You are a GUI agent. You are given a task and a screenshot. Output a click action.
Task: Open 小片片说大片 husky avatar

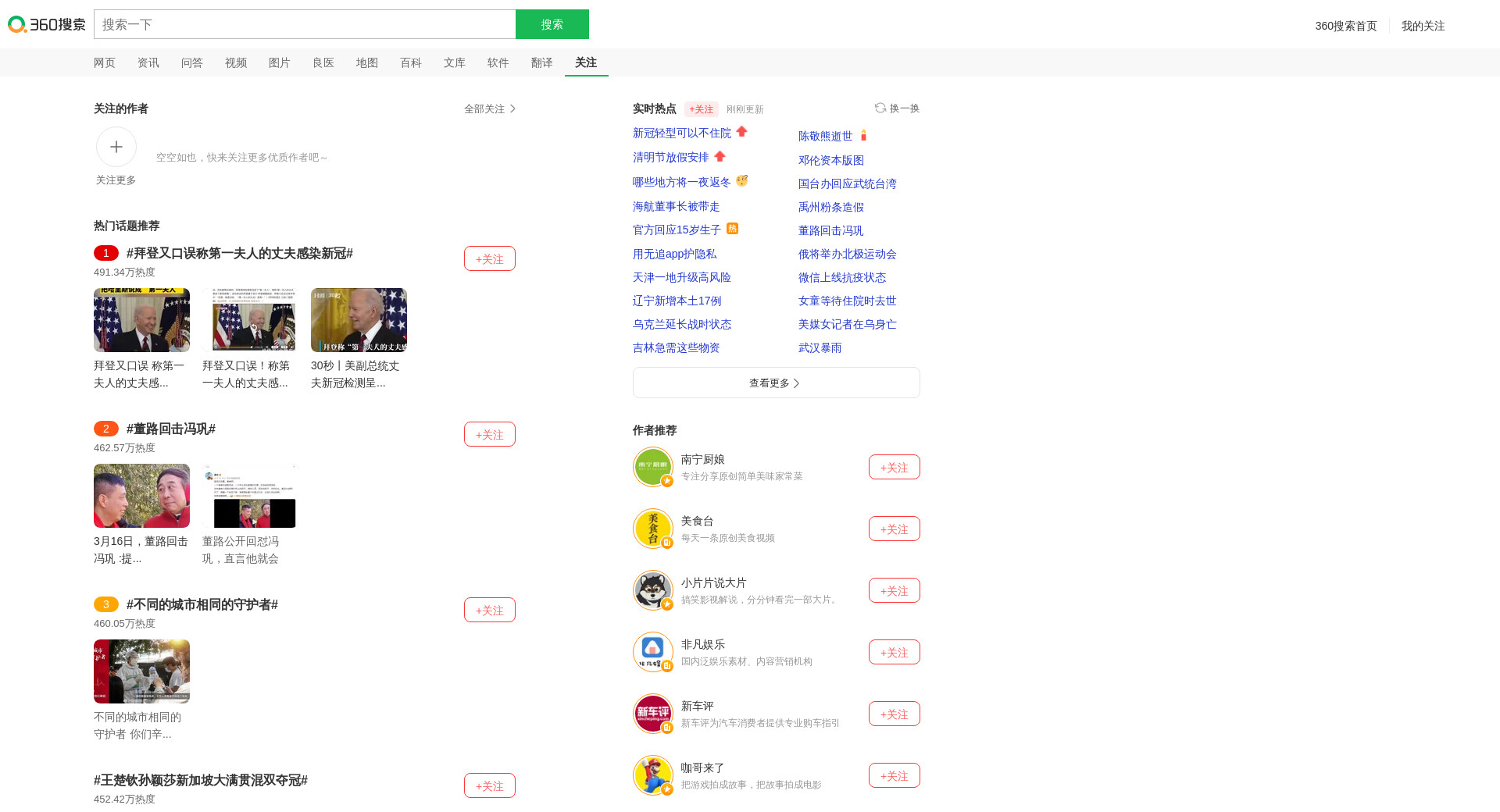click(x=652, y=590)
